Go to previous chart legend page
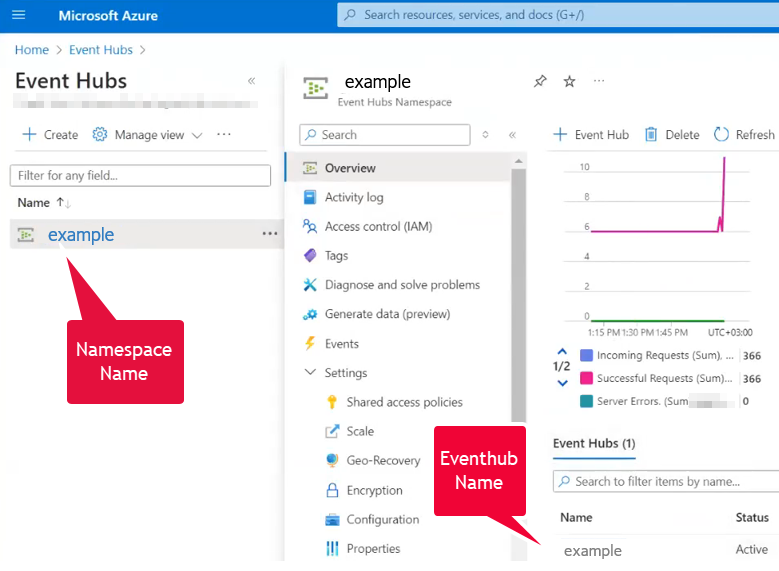Screen dimensions: 779x571 562,352
